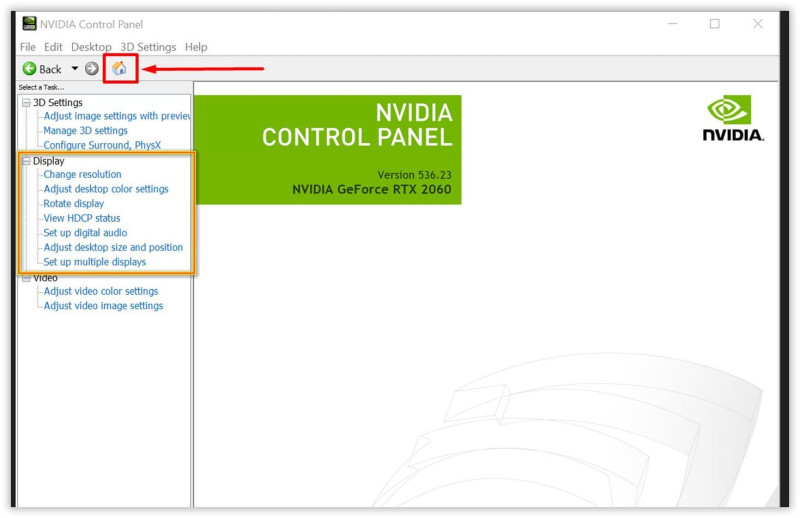Open the Edit menu
Screen dimensions: 800x518
53,47
